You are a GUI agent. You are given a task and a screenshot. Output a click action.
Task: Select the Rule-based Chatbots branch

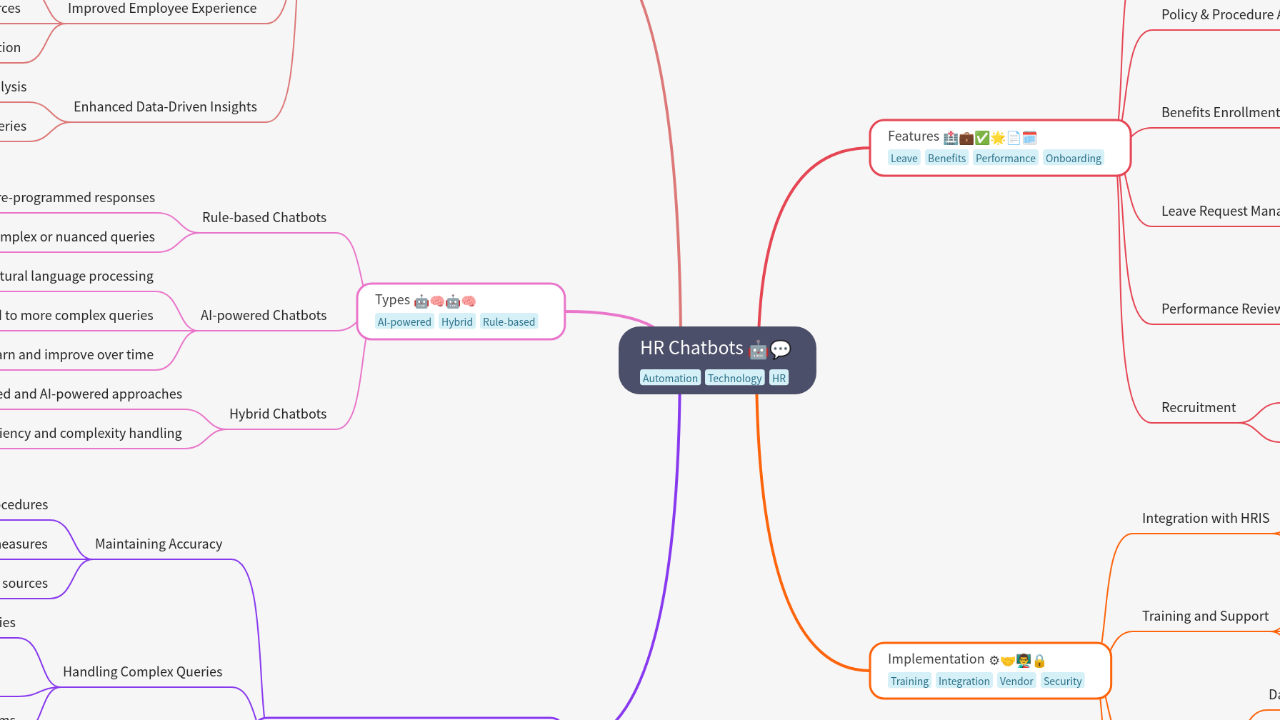(264, 217)
